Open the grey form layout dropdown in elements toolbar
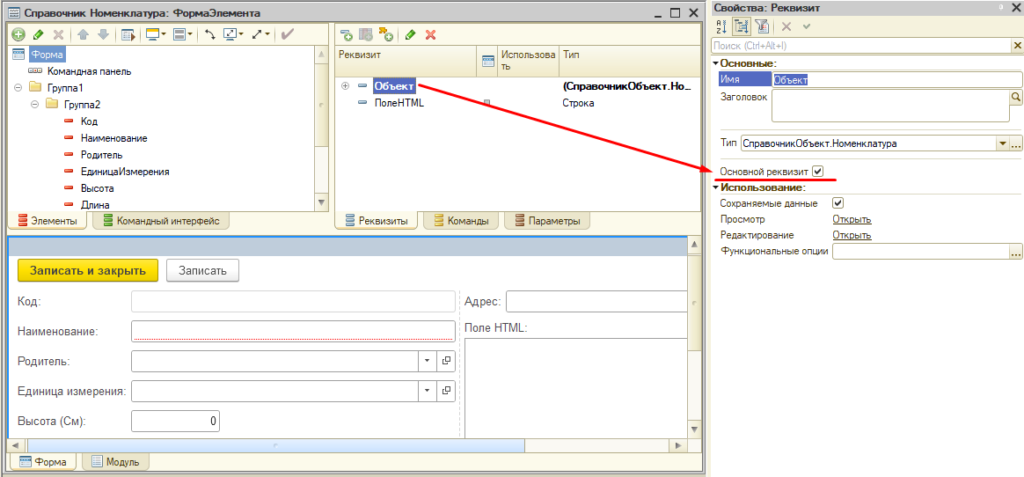 184,35
